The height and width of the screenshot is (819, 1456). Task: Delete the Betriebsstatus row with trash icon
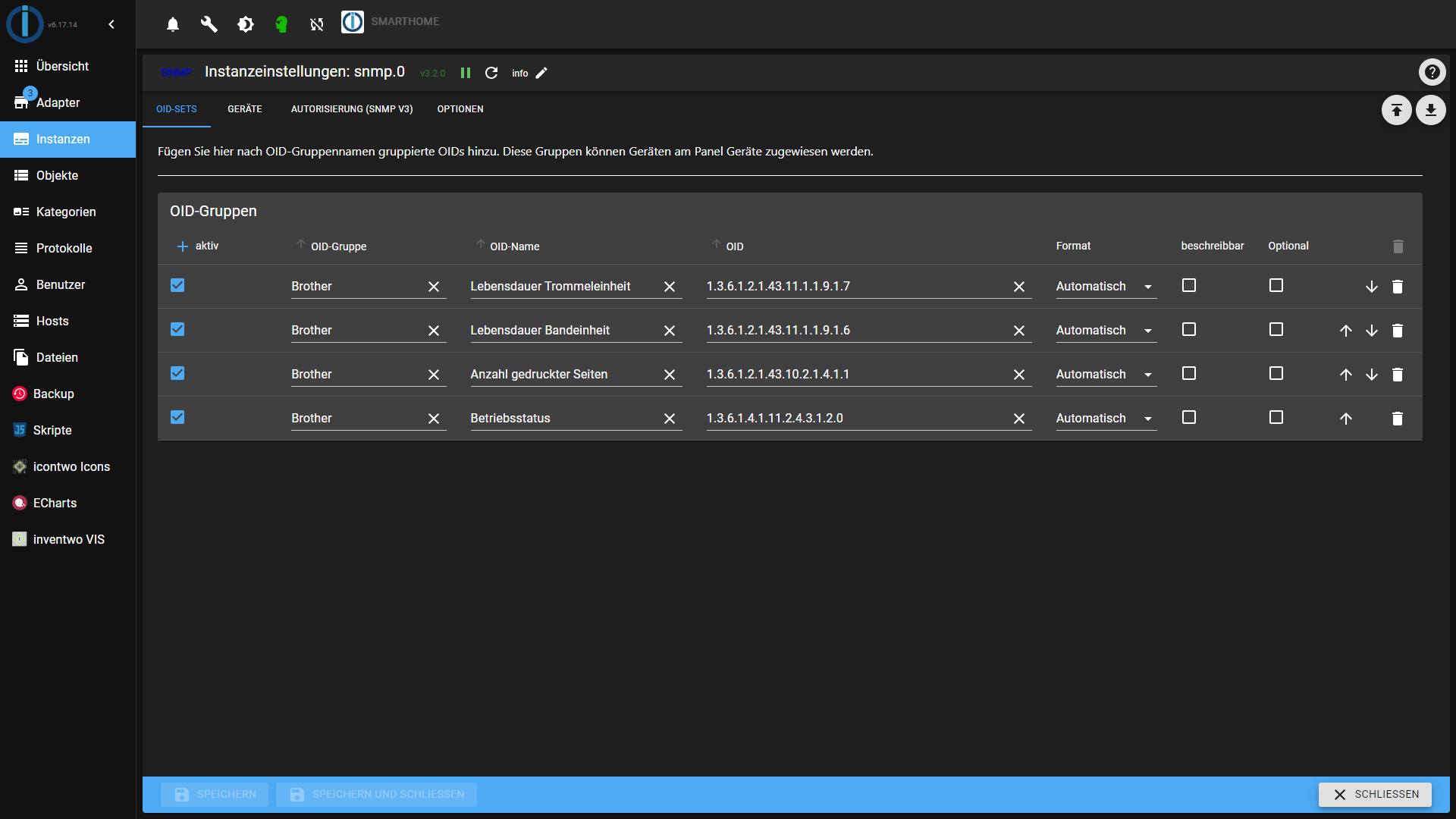coord(1398,419)
